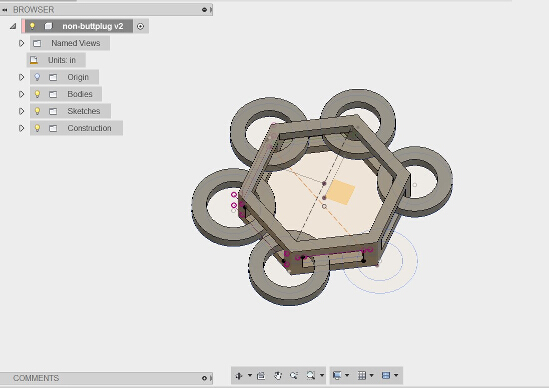Click the root component cube icon
The width and height of the screenshot is (549, 388).
pos(48,26)
